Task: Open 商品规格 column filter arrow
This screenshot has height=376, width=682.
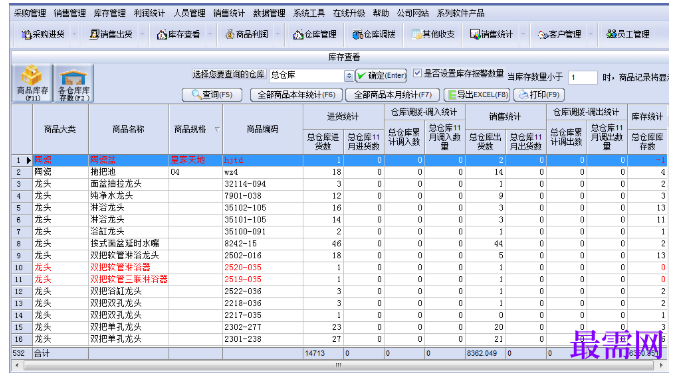Action: click(217, 129)
